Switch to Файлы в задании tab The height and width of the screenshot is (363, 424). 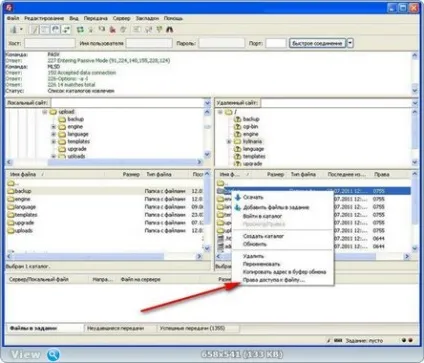click(45, 328)
